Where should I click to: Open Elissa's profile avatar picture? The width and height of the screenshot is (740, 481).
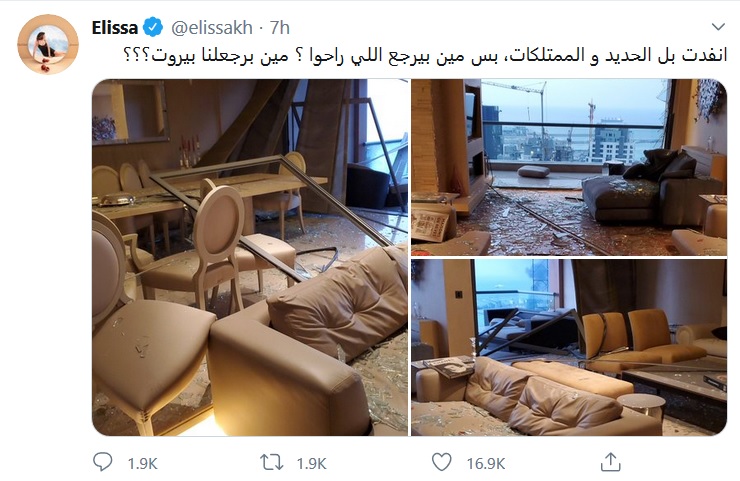coord(48,44)
